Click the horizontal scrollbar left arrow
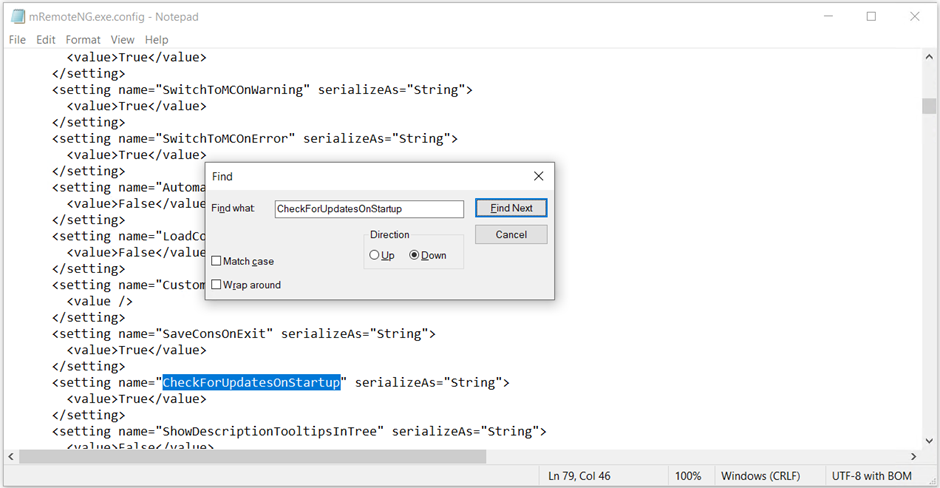This screenshot has width=940, height=488. 11,456
